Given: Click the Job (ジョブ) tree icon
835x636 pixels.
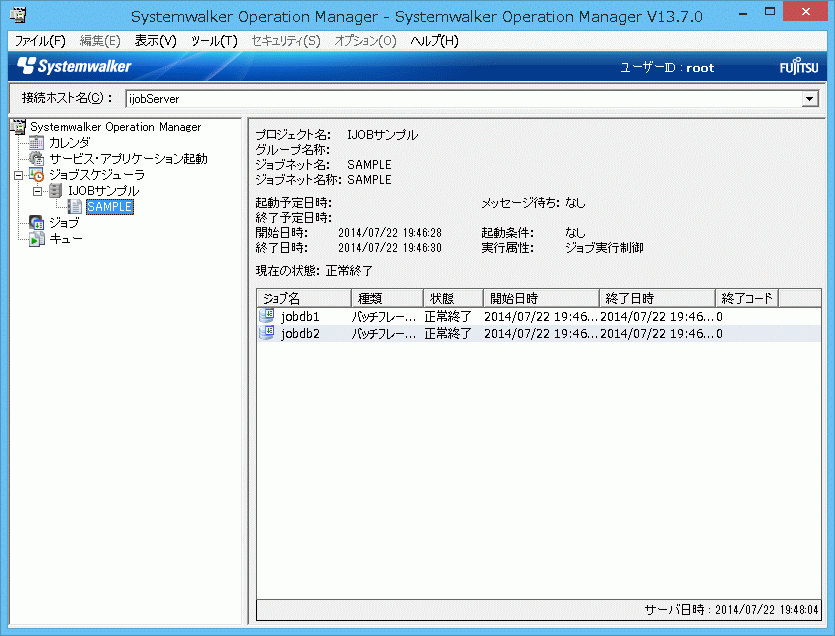Looking at the screenshot, I should (37, 223).
